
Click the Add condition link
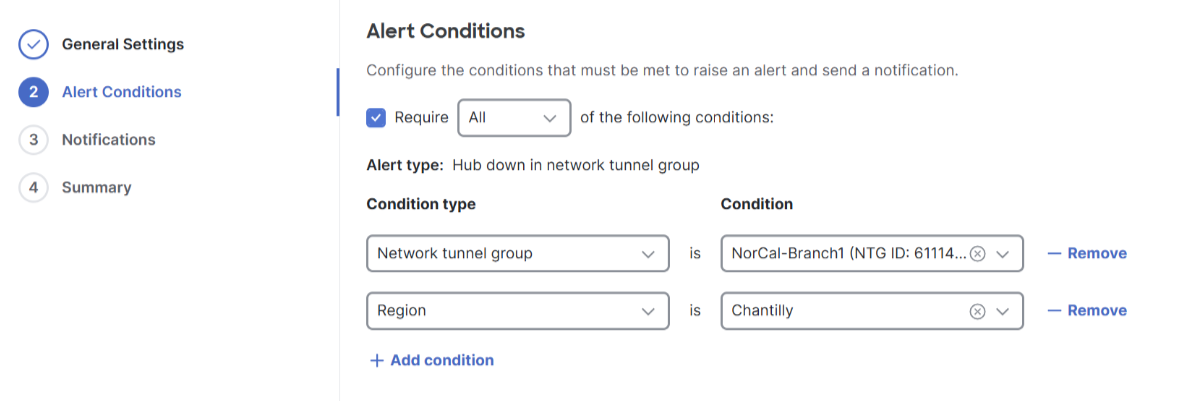tap(442, 360)
